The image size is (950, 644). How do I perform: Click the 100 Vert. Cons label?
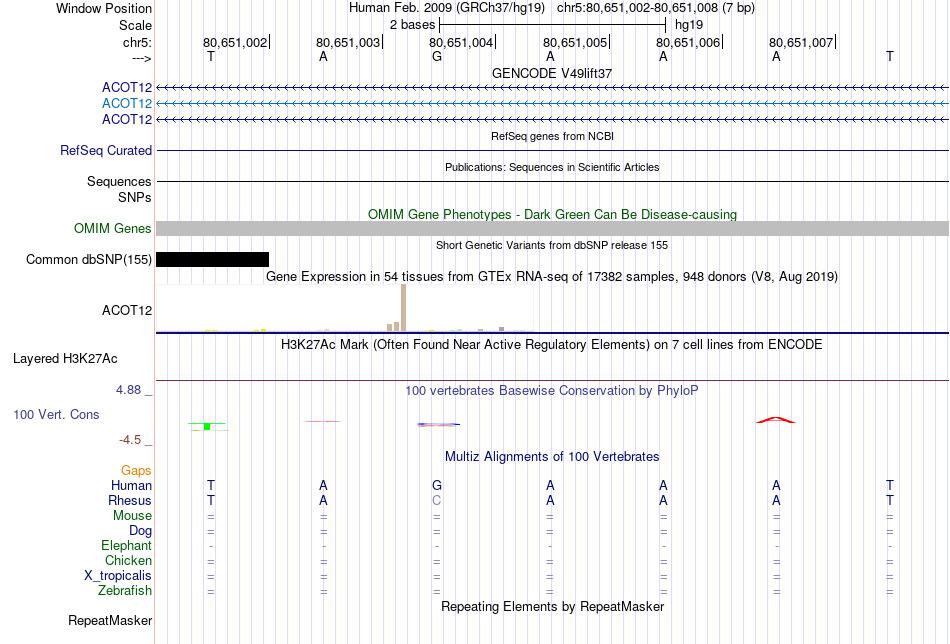56,414
